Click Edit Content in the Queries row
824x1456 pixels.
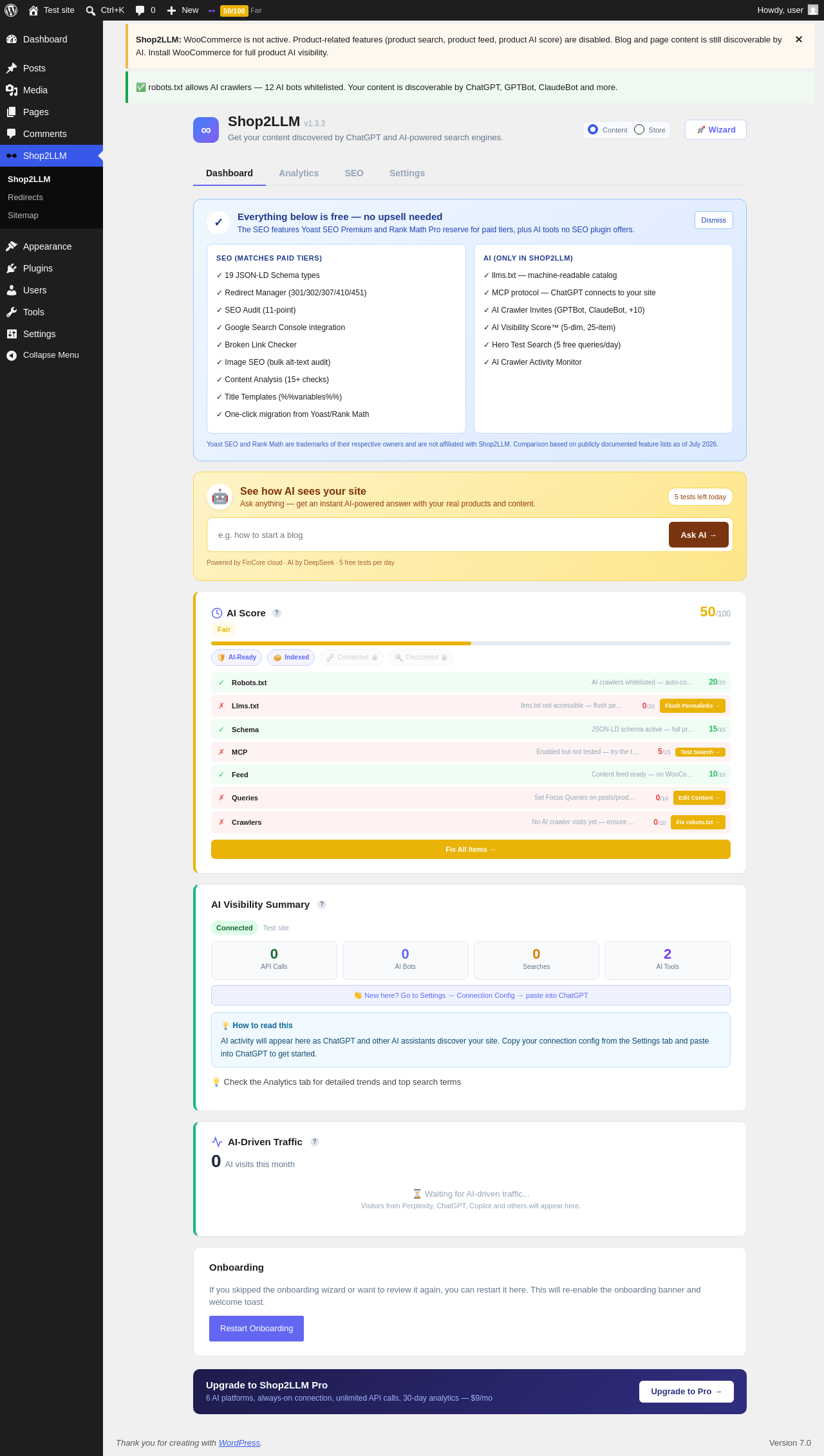699,798
